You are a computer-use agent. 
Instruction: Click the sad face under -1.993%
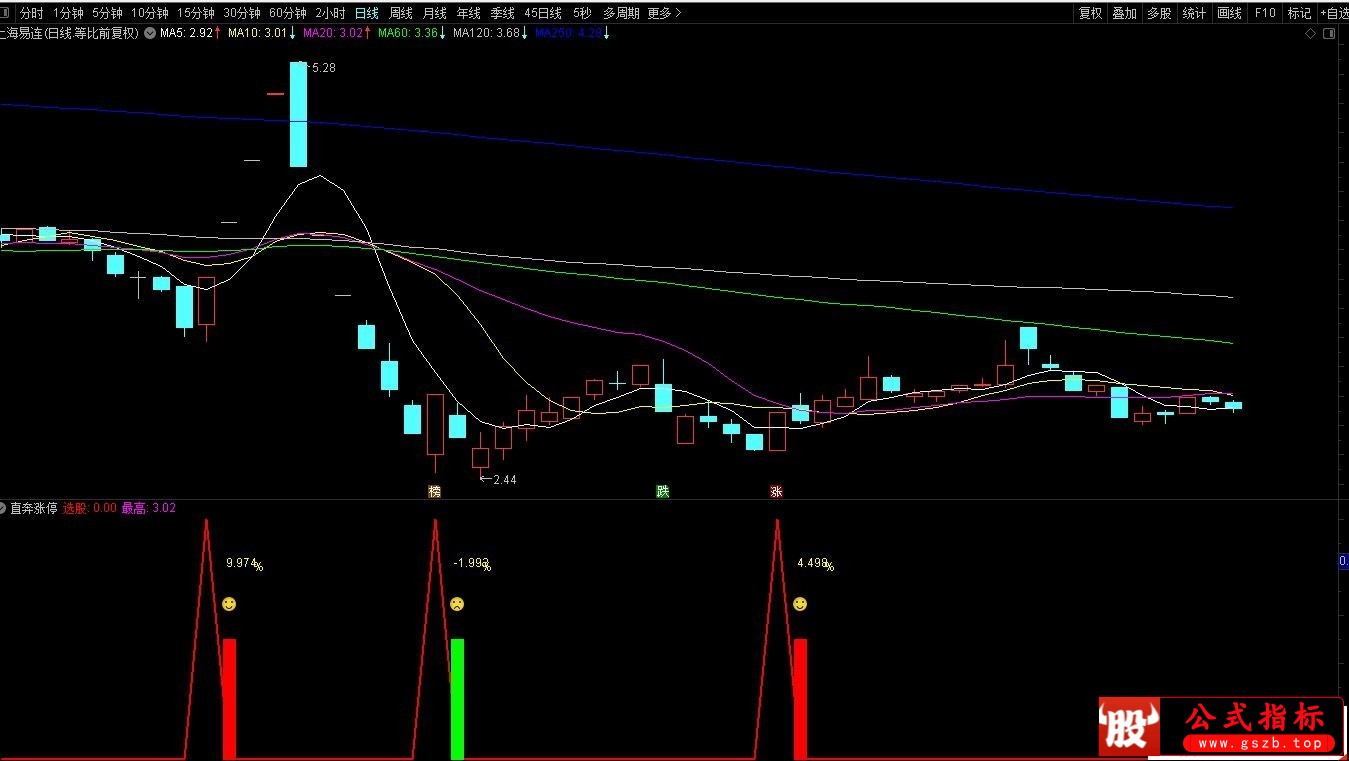pos(456,604)
